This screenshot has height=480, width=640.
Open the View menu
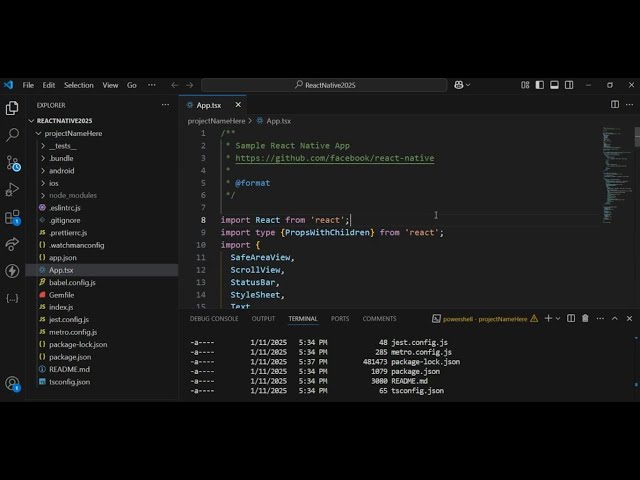(110, 85)
